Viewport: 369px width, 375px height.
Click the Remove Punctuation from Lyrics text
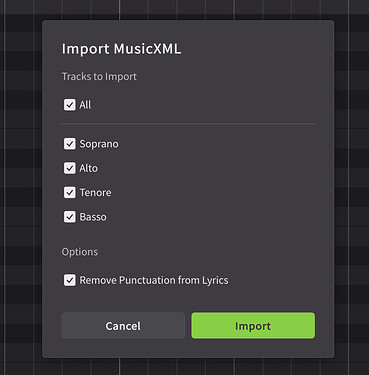(x=154, y=280)
